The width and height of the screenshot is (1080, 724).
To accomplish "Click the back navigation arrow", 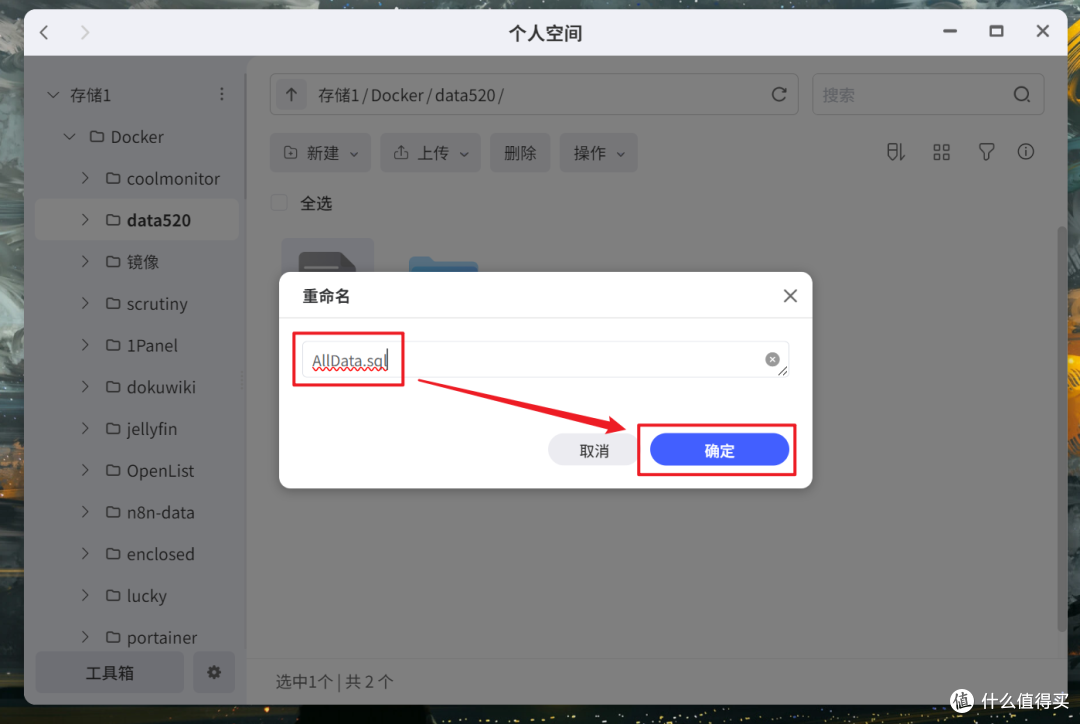I will pyautogui.click(x=44, y=32).
